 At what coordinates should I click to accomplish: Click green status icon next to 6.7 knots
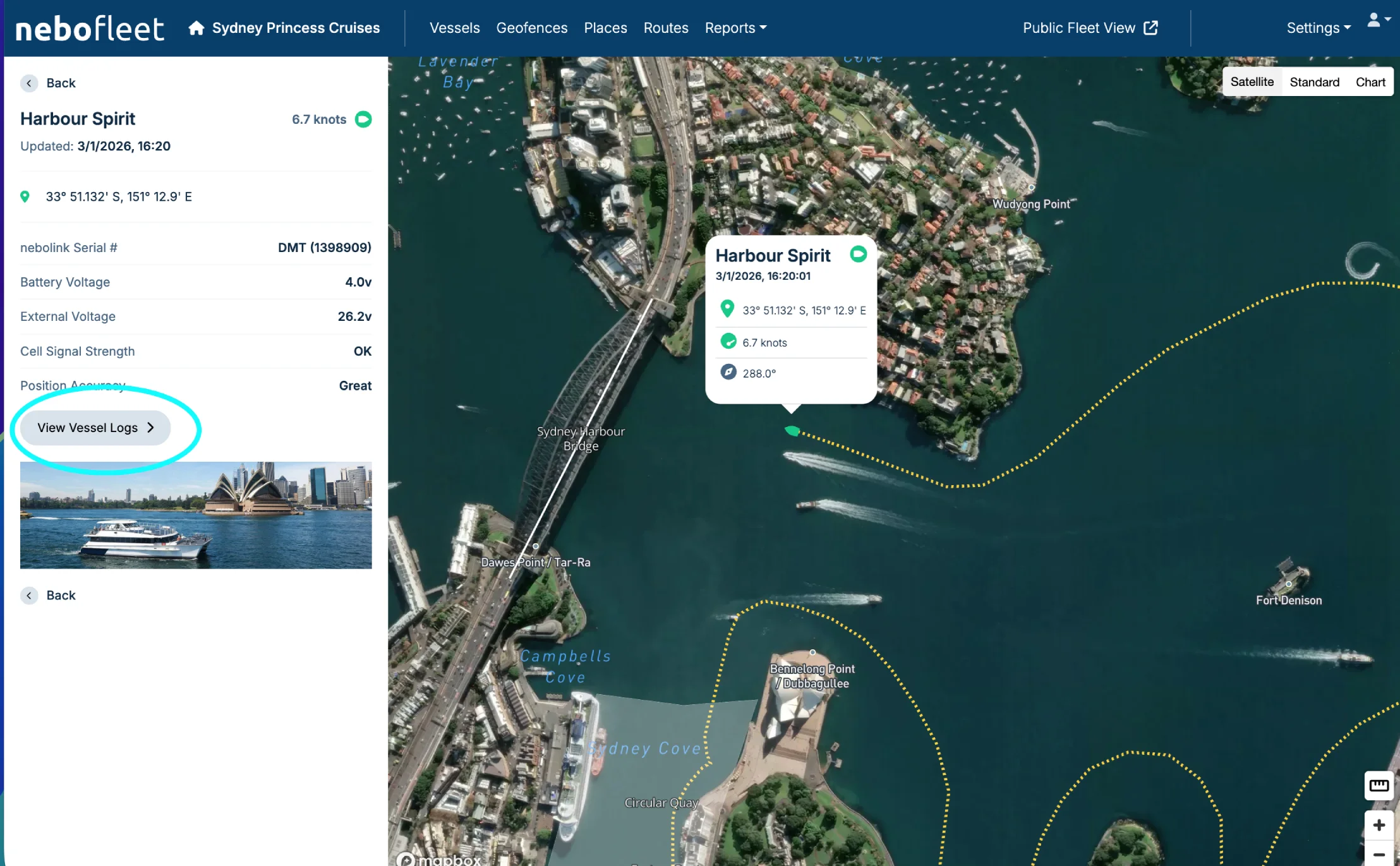[x=363, y=119]
